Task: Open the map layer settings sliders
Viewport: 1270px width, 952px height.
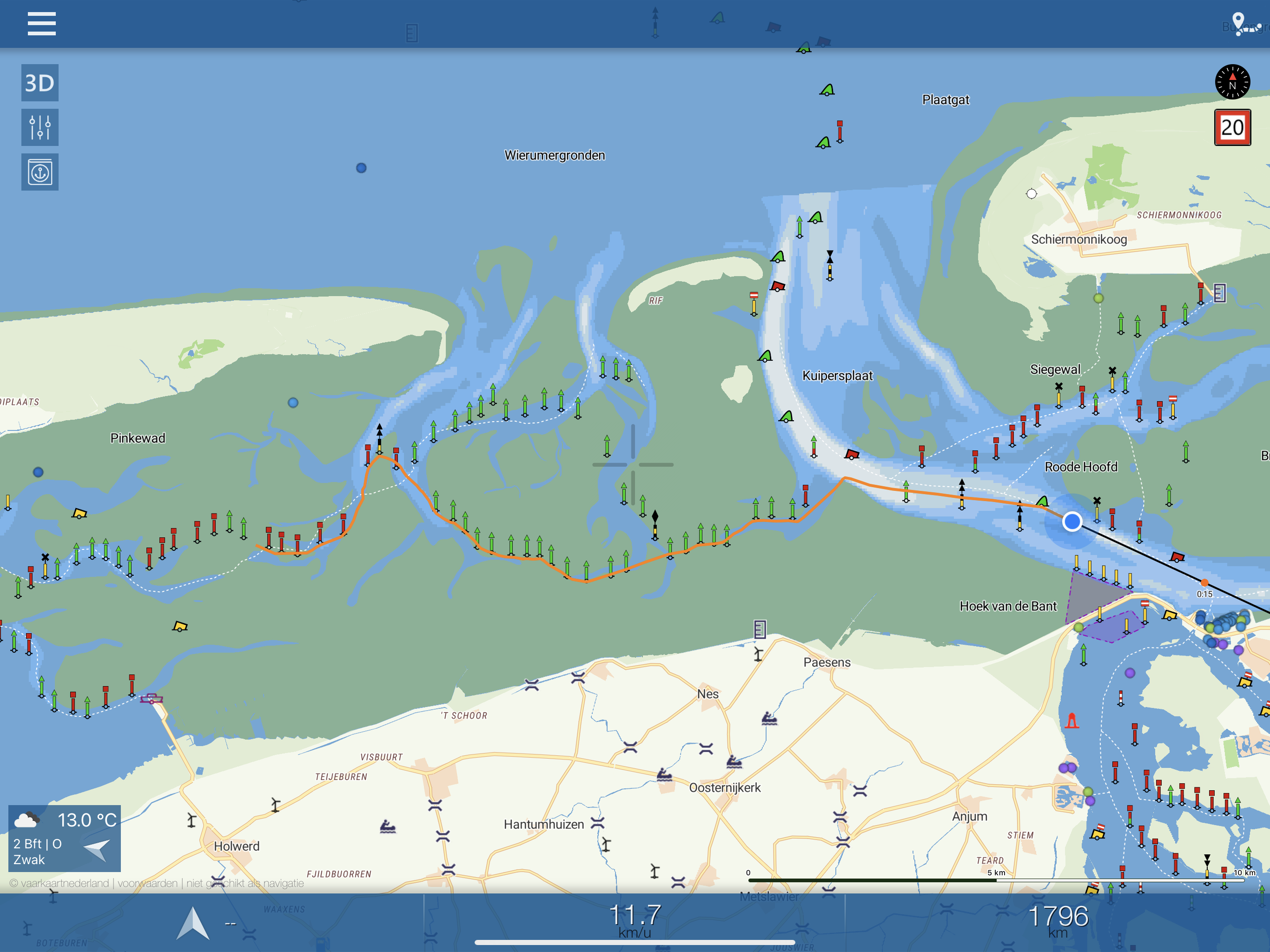Action: (40, 127)
